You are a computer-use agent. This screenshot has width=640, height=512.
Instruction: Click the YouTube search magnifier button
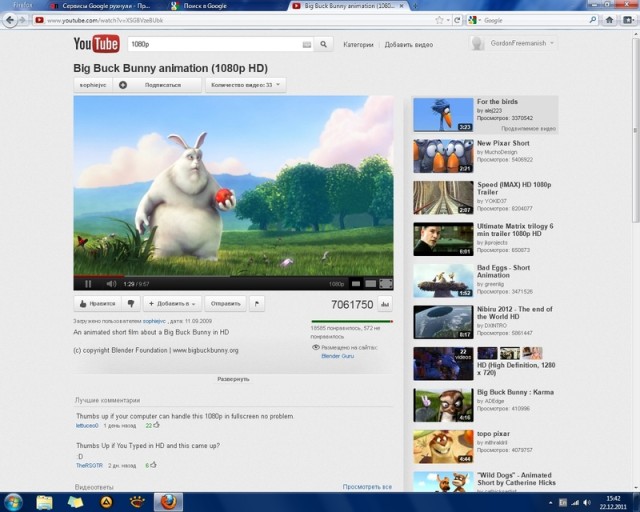pyautogui.click(x=323, y=44)
